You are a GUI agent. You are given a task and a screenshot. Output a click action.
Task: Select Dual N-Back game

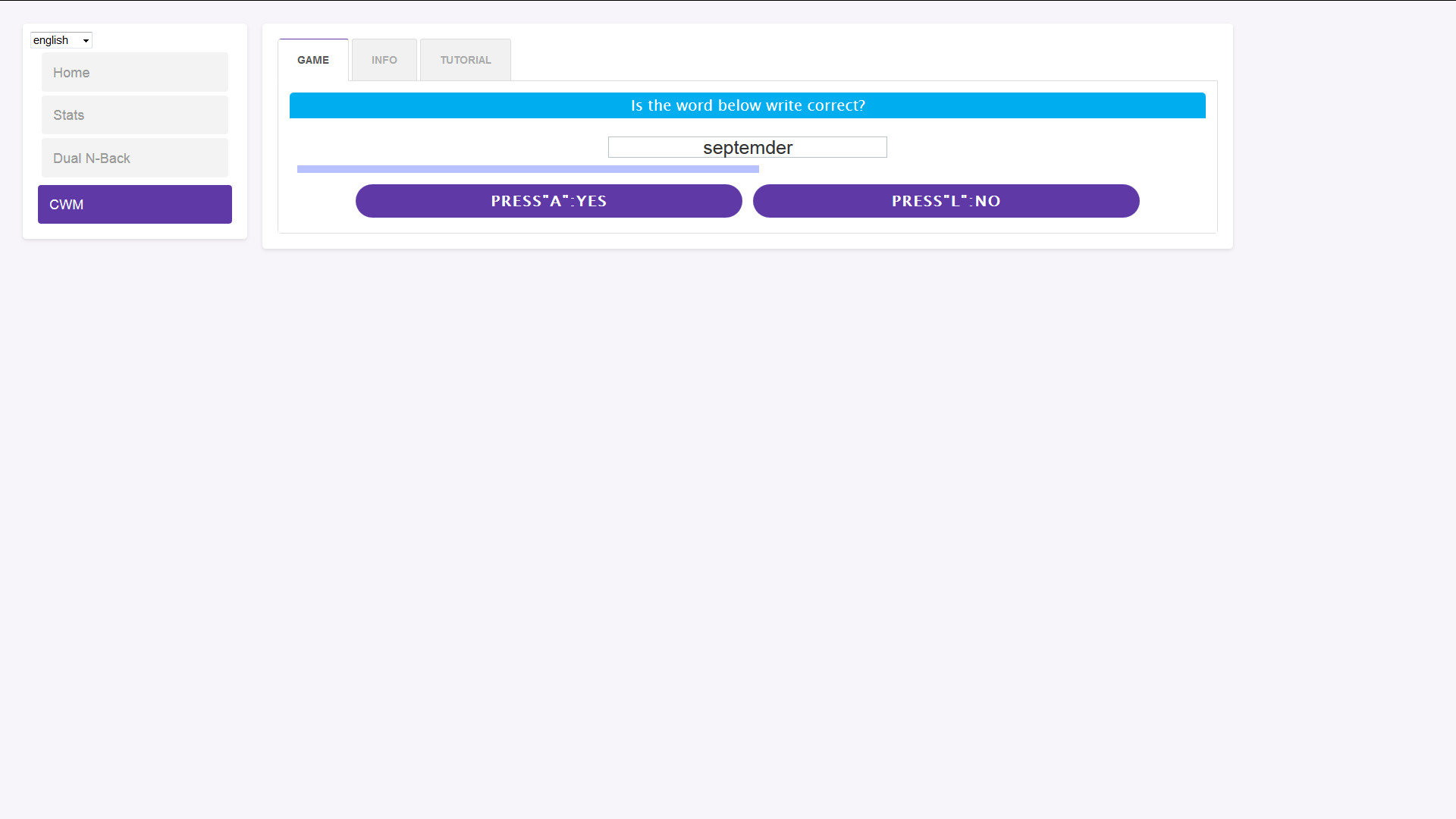tap(134, 158)
